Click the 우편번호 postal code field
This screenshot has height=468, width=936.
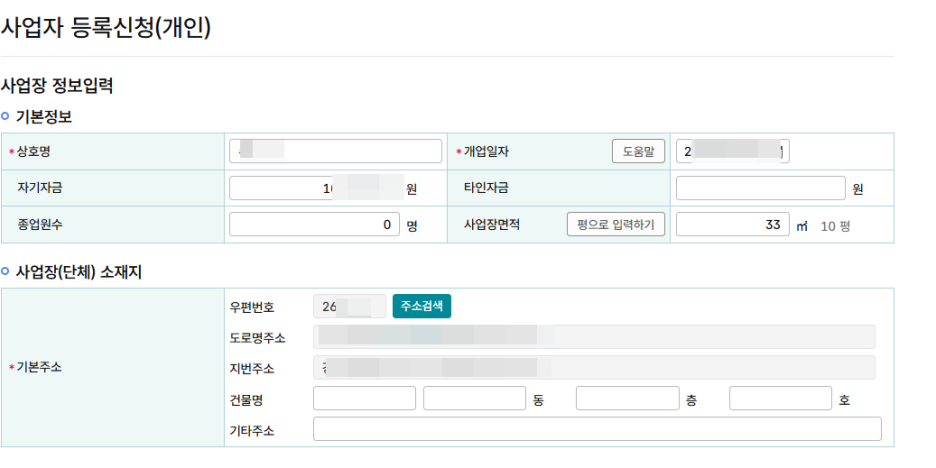click(349, 306)
